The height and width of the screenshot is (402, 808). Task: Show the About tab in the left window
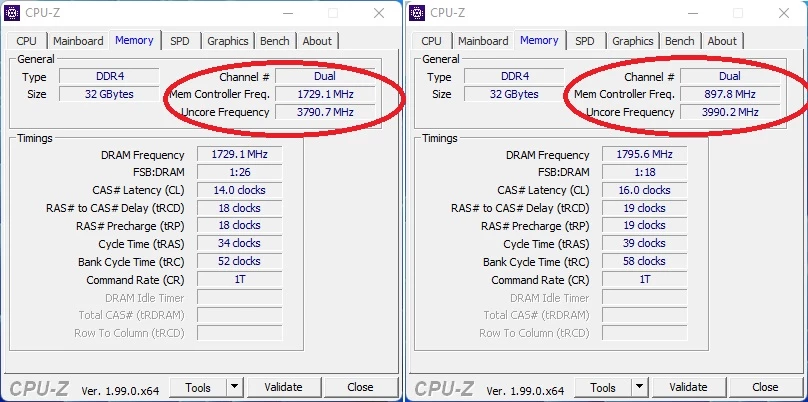pos(317,41)
